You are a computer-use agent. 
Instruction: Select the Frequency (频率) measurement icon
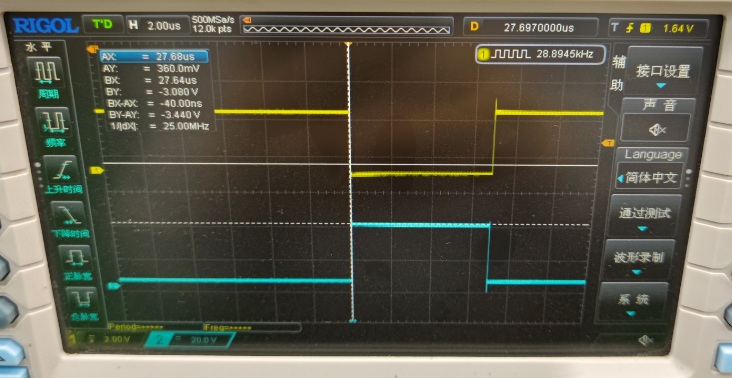click(55, 127)
